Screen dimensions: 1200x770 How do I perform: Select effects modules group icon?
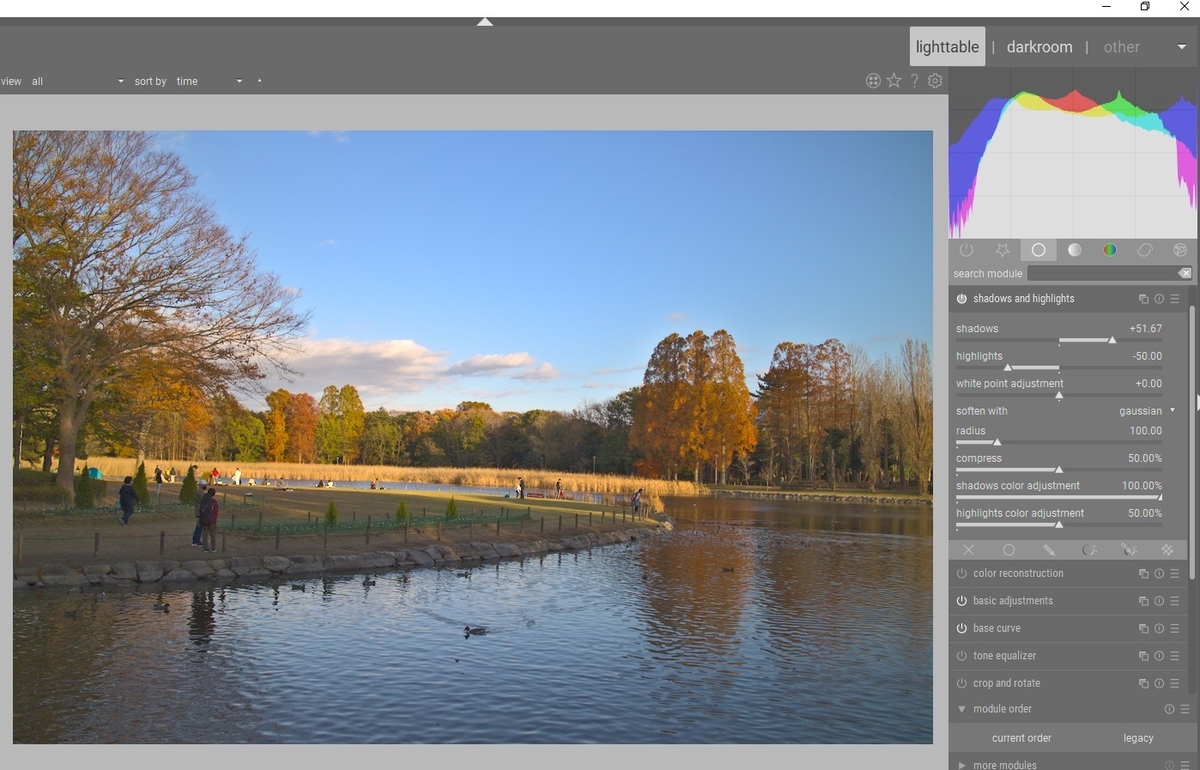point(1180,250)
